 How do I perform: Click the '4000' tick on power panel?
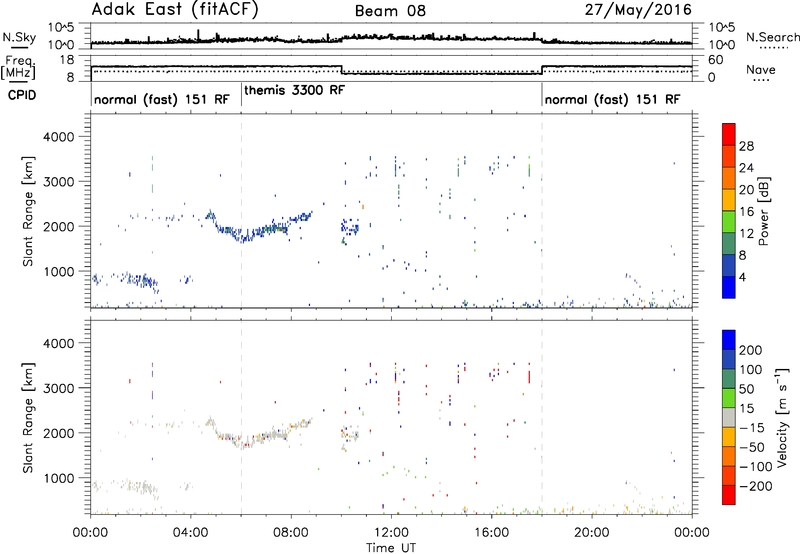click(58, 137)
